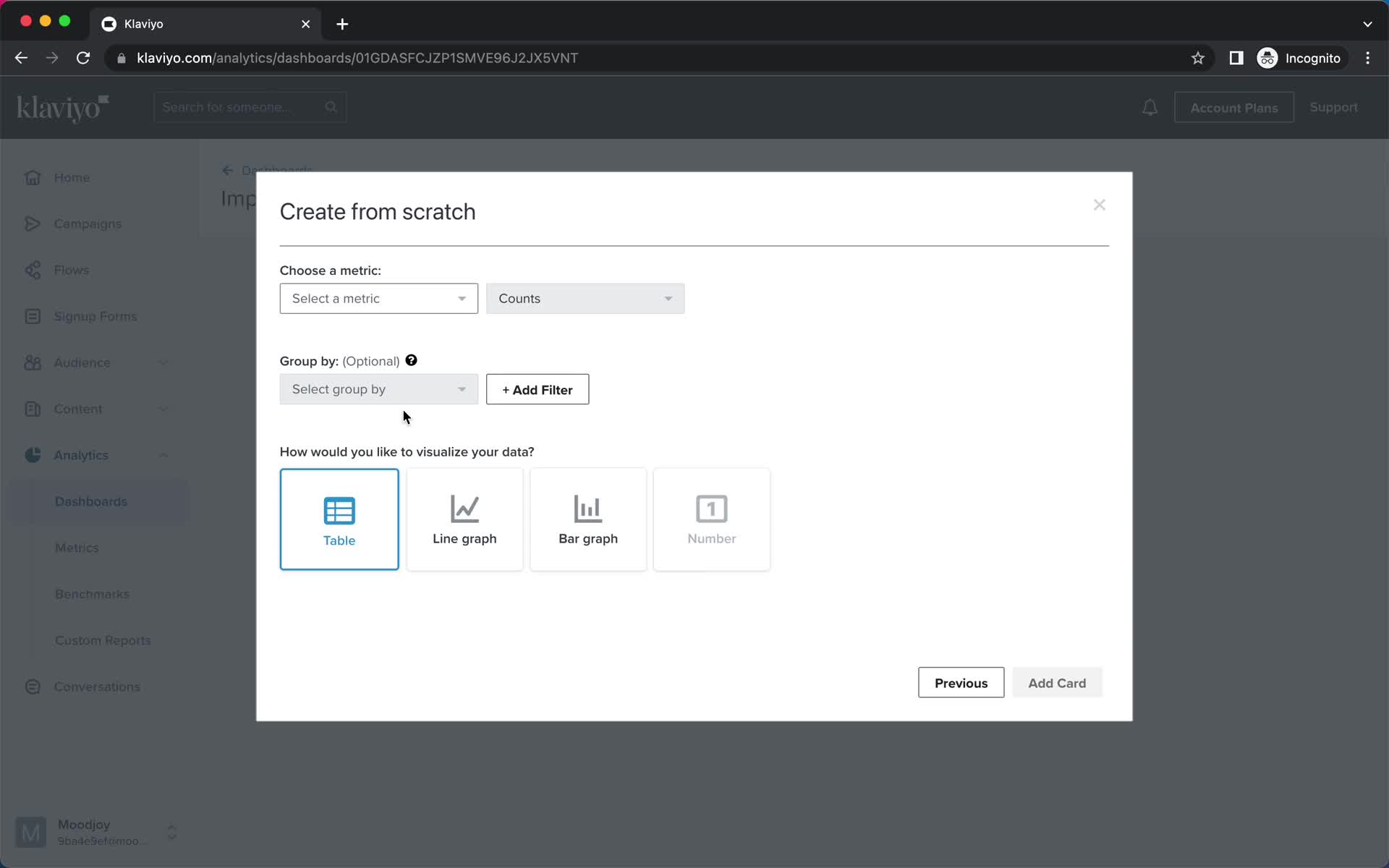Click the Dashboards sidebar icon

tap(90, 501)
